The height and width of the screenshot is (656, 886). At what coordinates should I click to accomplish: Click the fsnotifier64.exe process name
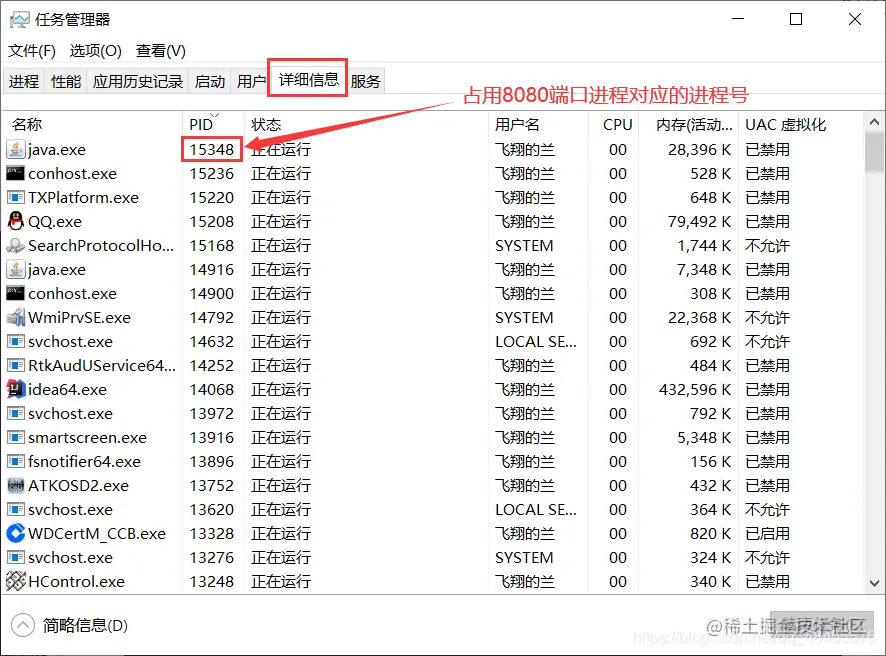tap(84, 462)
